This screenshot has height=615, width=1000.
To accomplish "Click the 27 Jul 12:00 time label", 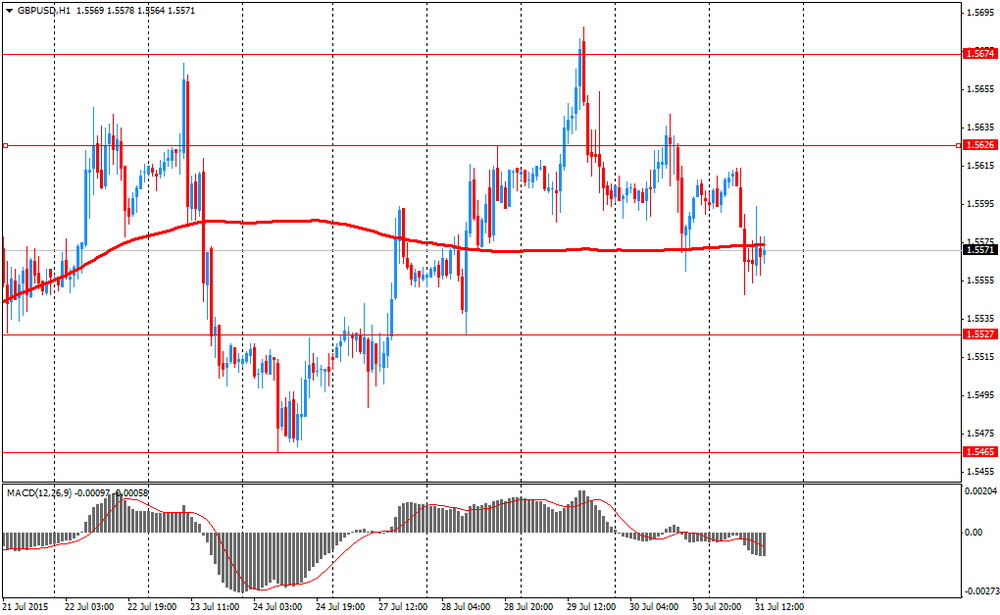I will pyautogui.click(x=402, y=606).
